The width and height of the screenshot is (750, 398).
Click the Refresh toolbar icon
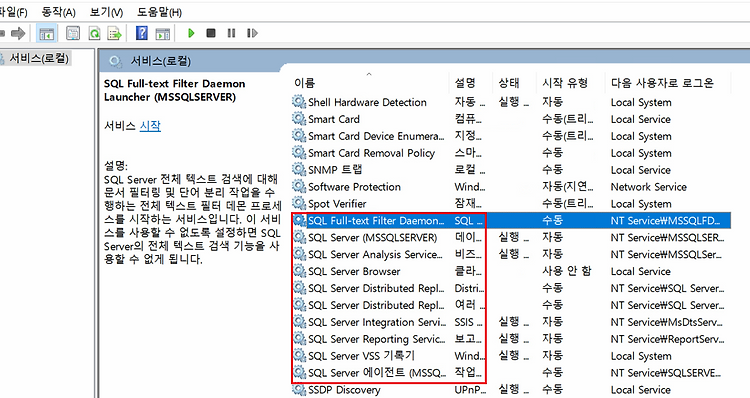tap(94, 33)
